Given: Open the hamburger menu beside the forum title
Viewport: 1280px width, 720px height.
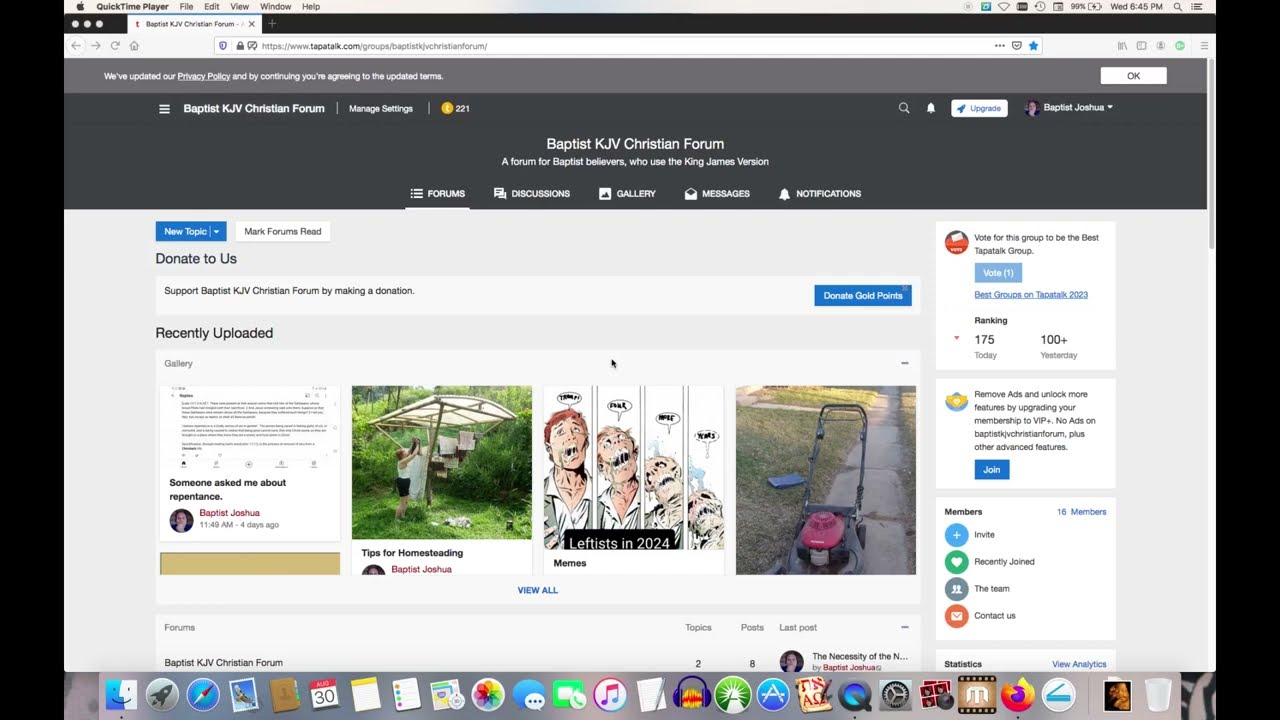Looking at the screenshot, I should pos(164,109).
